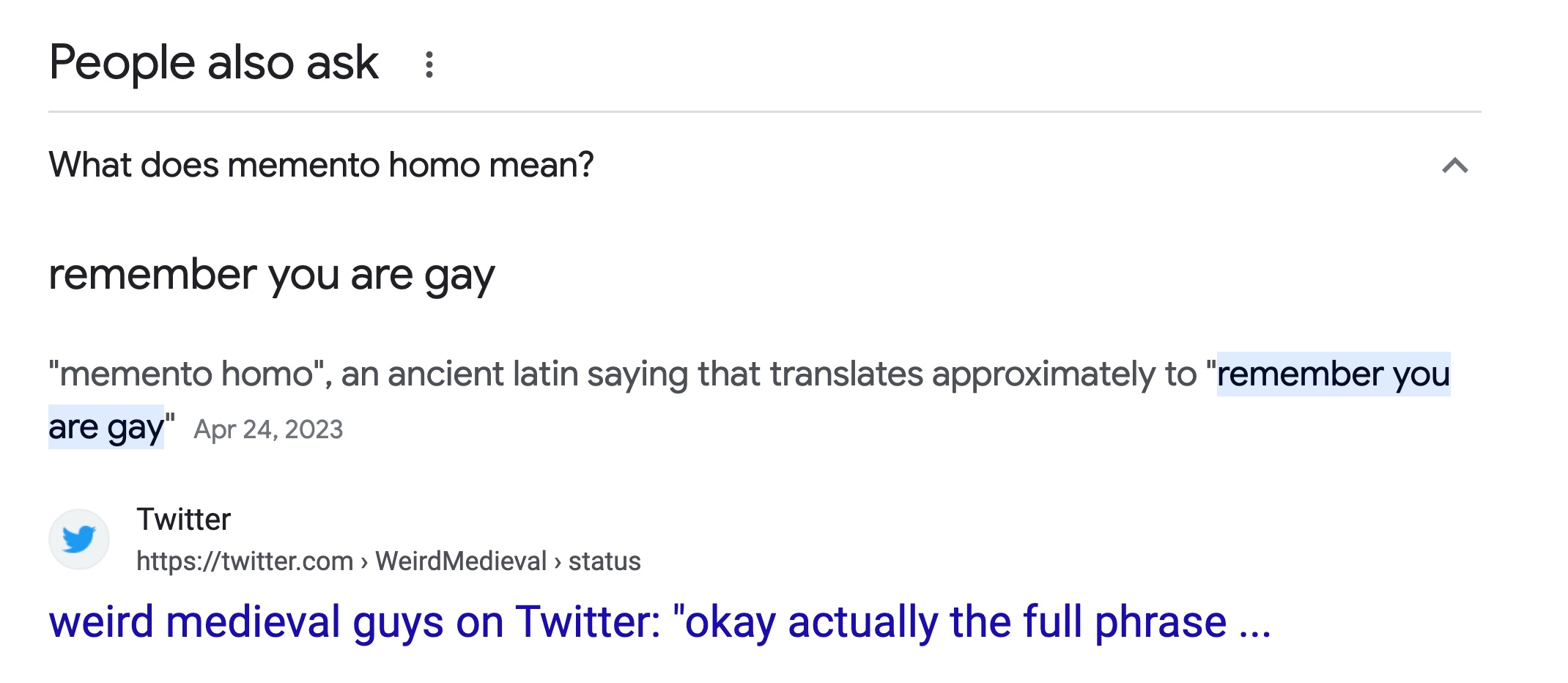Open the 'weird medieval guys on Twitter' result link

pyautogui.click(x=659, y=622)
